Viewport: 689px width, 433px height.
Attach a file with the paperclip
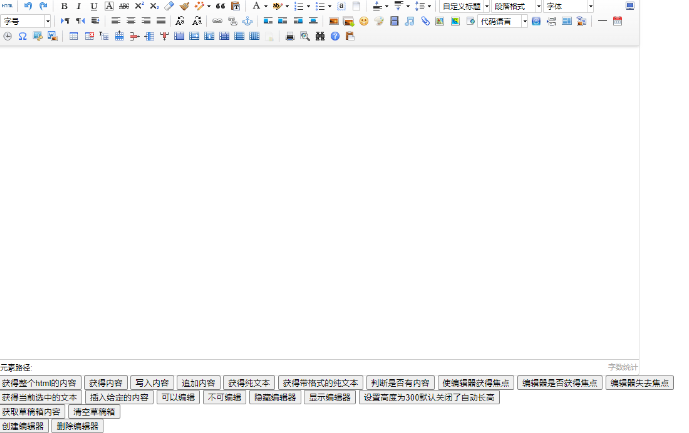(424, 21)
